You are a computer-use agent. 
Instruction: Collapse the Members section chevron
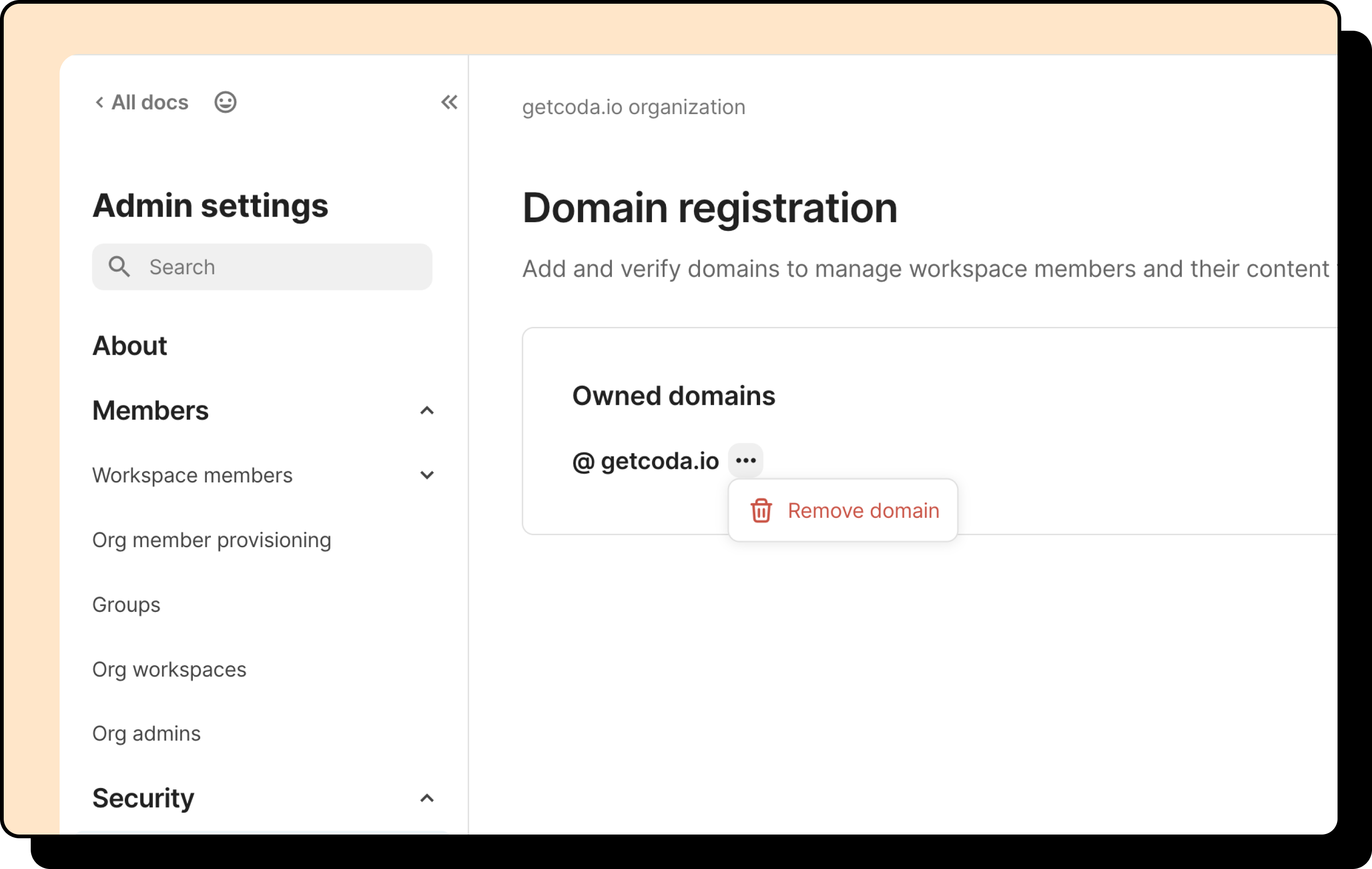coord(427,411)
